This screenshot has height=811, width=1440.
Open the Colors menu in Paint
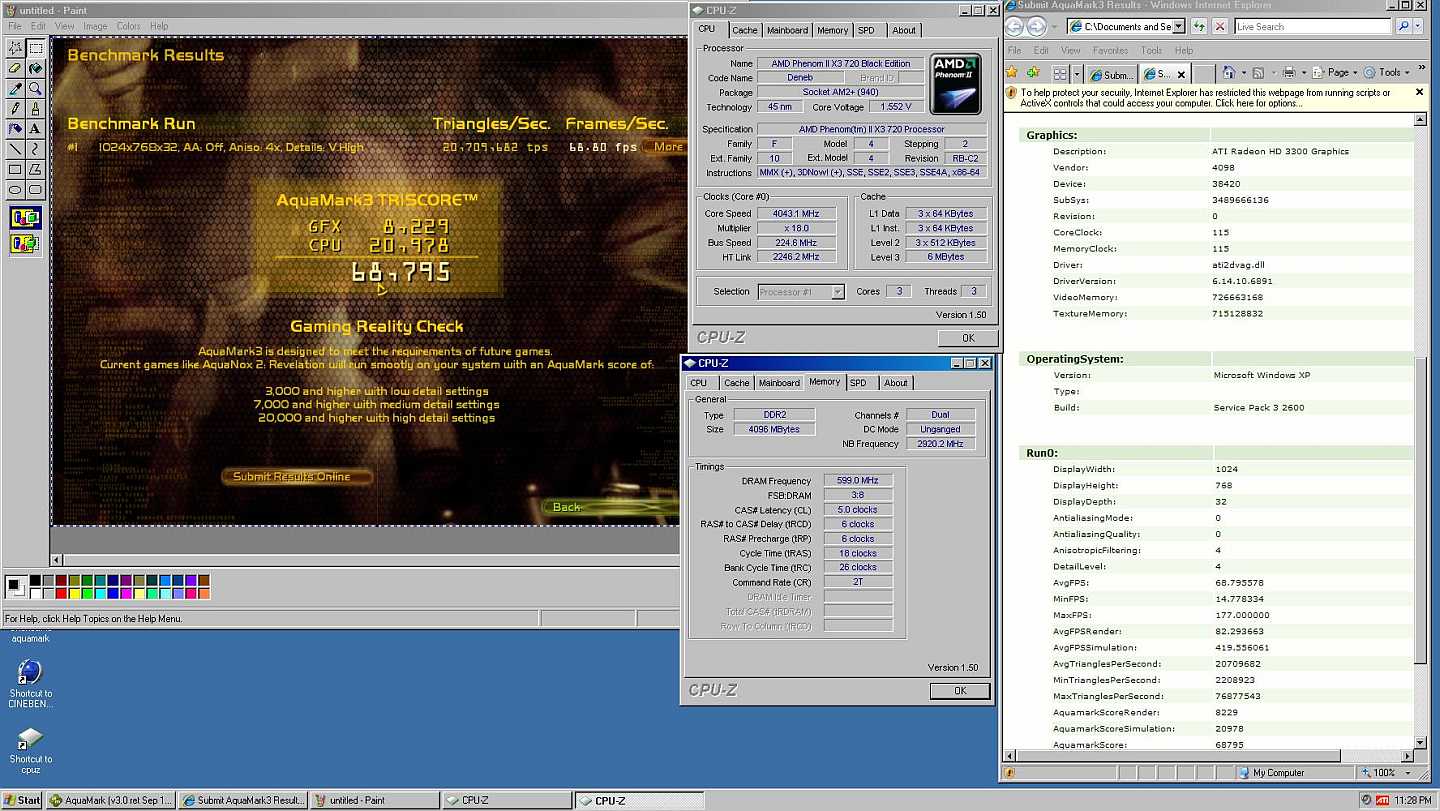tap(128, 26)
